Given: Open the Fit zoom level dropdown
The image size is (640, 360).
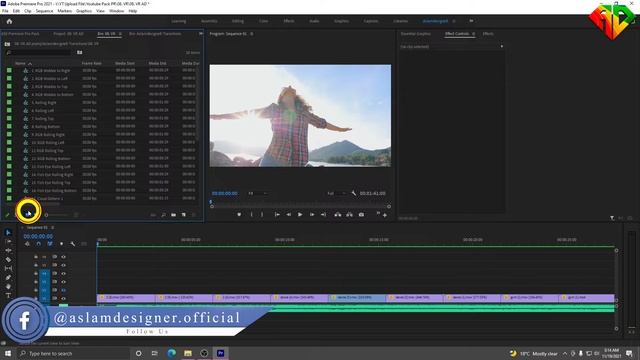Looking at the screenshot, I should [x=258, y=193].
